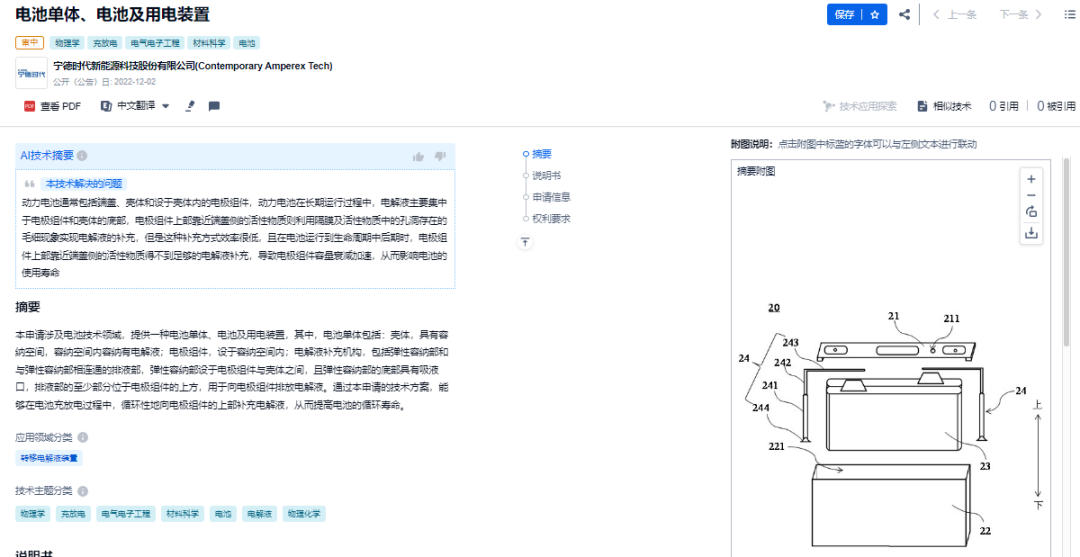Screen dimensions: 1080x557
Task: Click the translate icon beside 中文翻译
Action: (x=106, y=106)
